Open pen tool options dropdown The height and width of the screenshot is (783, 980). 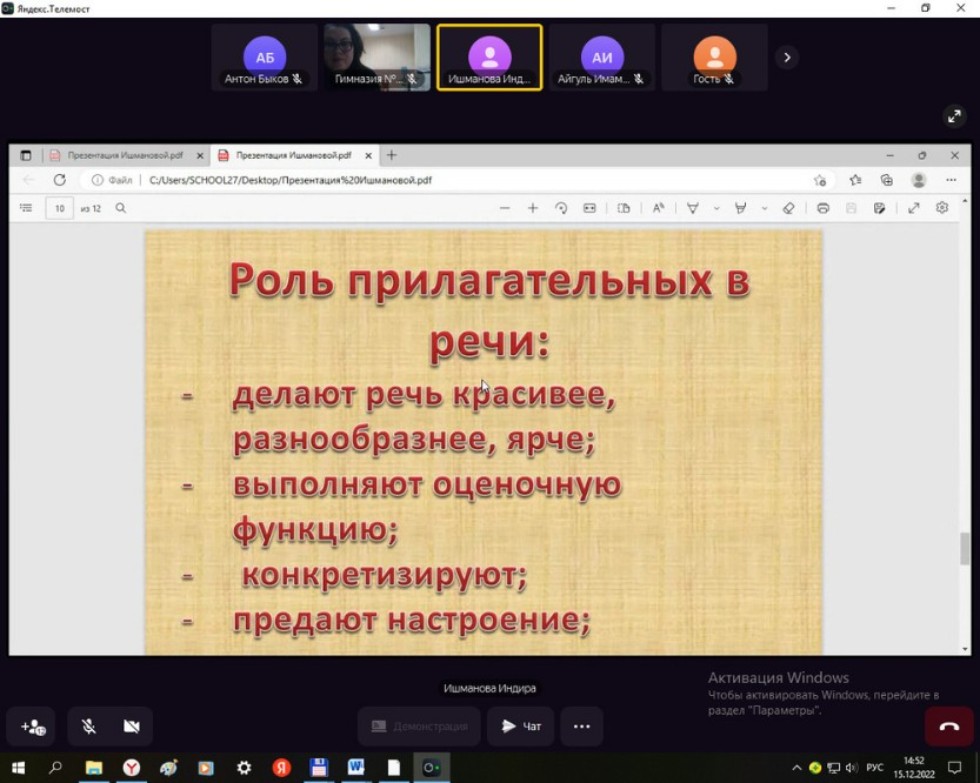coord(763,208)
